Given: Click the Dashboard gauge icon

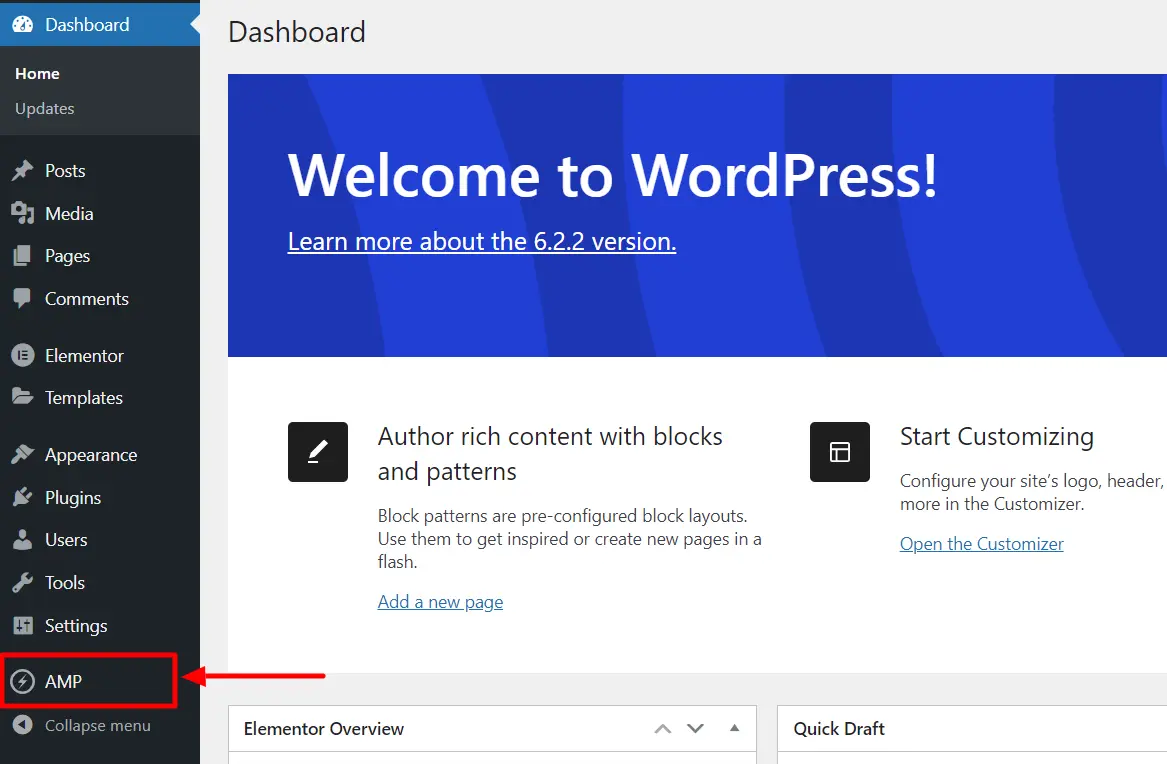Looking at the screenshot, I should tap(23, 25).
